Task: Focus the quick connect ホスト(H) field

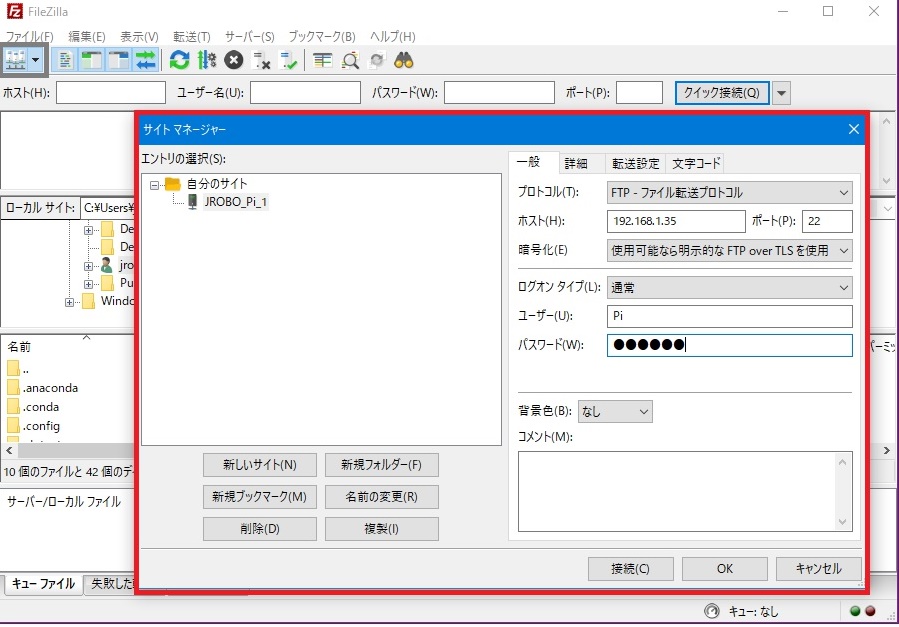Action: click(111, 92)
